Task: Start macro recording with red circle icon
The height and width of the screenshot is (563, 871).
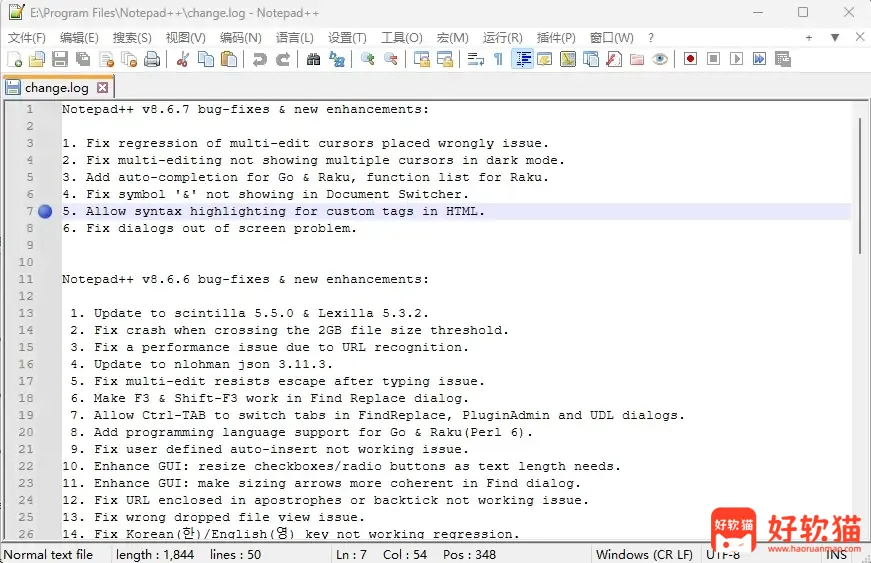Action: click(690, 59)
